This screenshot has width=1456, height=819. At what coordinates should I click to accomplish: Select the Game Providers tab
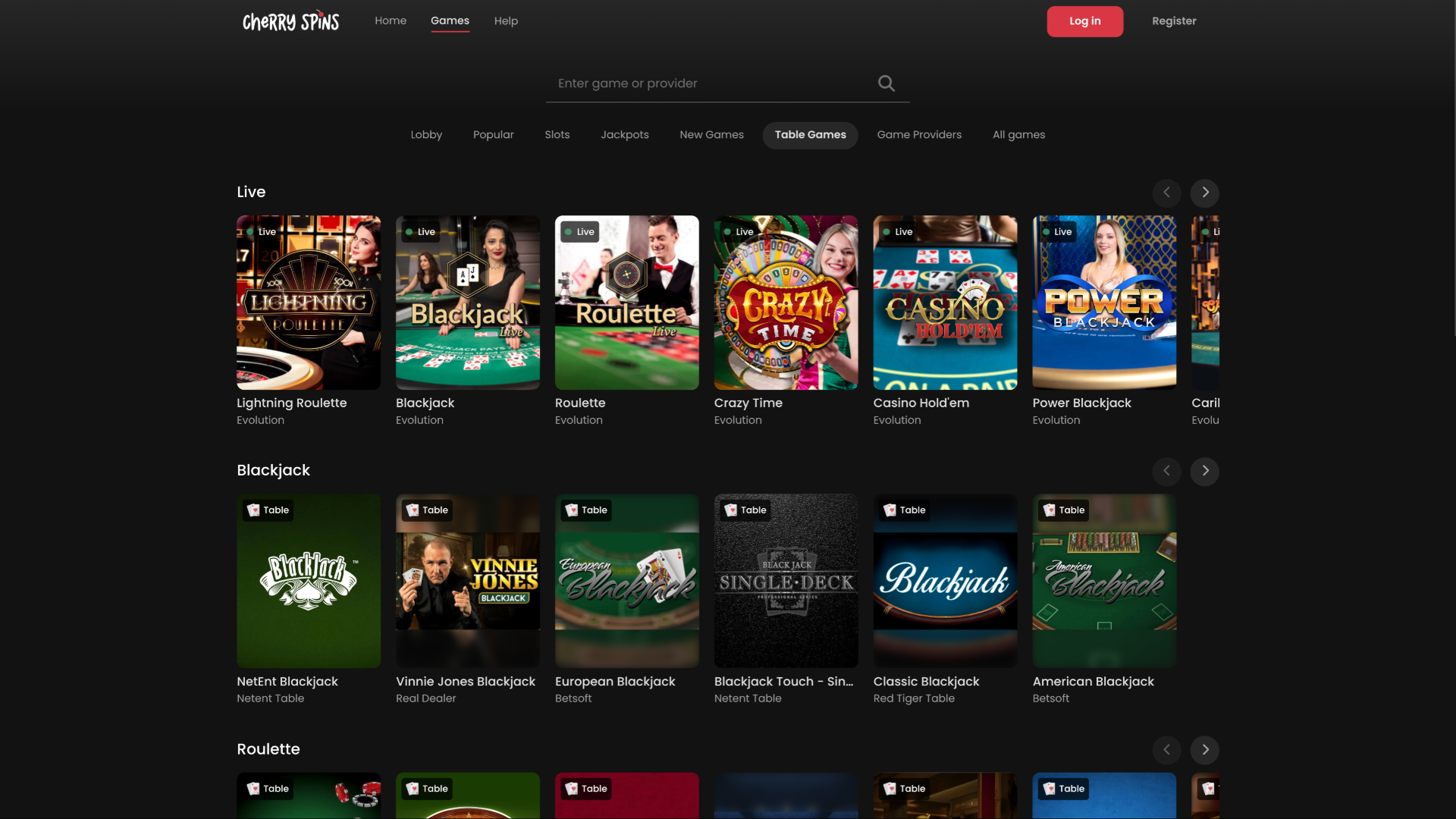pos(918,135)
